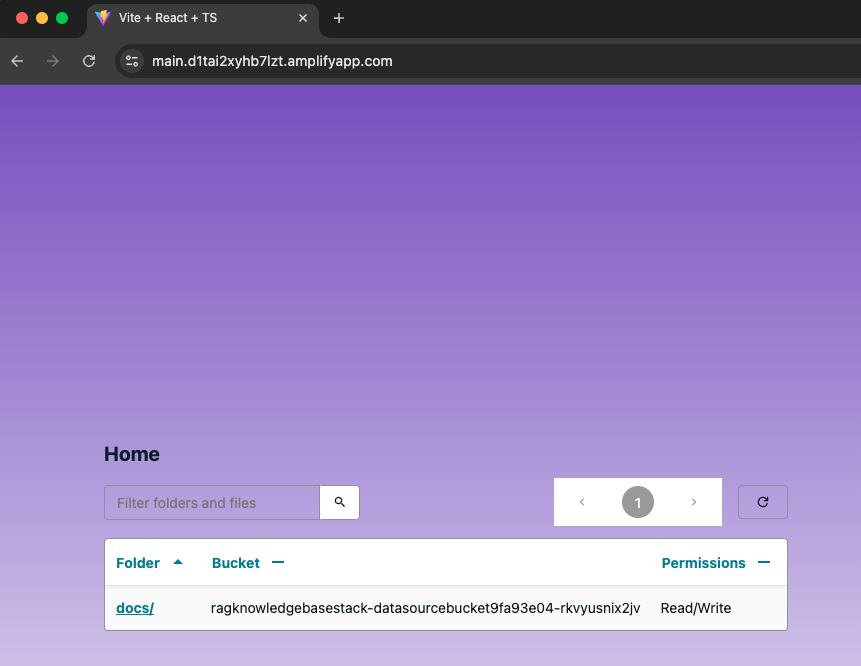This screenshot has height=666, width=861.
Task: Click the search magnifier button
Action: tap(339, 502)
